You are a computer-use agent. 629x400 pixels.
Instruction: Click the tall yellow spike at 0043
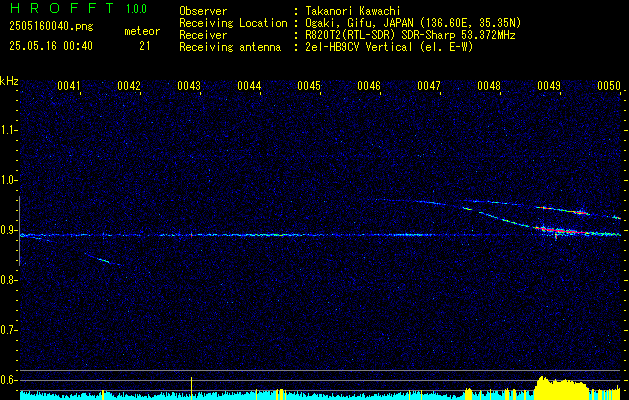click(x=192, y=388)
